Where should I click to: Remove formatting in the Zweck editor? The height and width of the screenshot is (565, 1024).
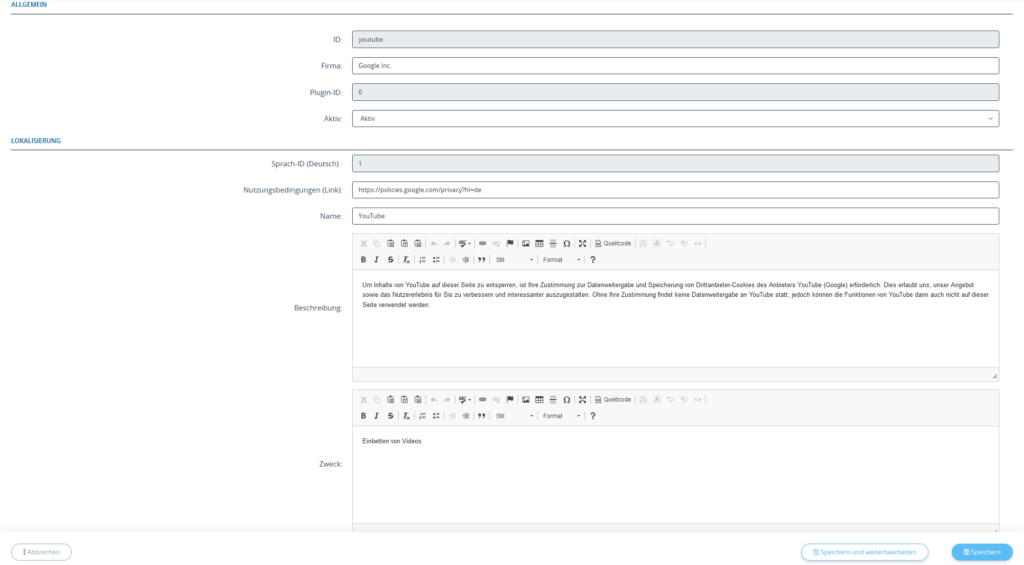tap(406, 416)
